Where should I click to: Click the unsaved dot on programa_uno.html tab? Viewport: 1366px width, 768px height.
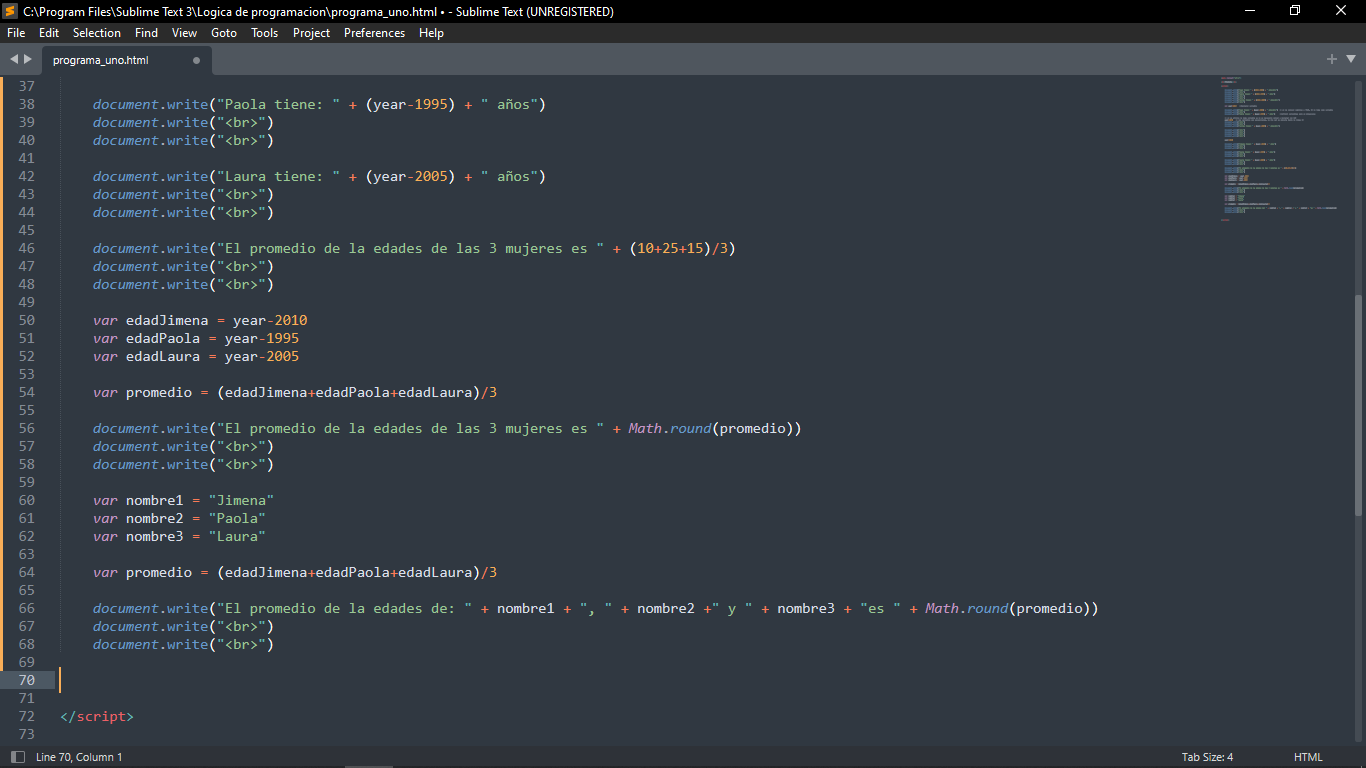coord(196,61)
